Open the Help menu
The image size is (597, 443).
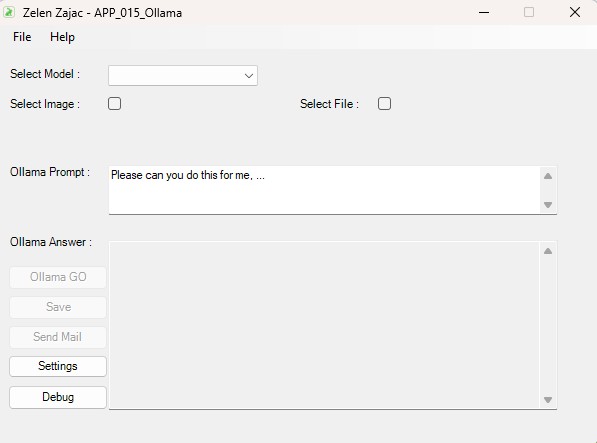(62, 37)
